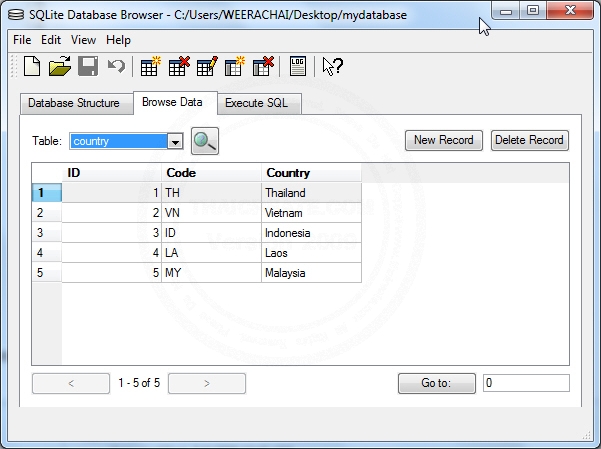Expand the Table dropdown showing country
The width and height of the screenshot is (601, 449).
176,142
